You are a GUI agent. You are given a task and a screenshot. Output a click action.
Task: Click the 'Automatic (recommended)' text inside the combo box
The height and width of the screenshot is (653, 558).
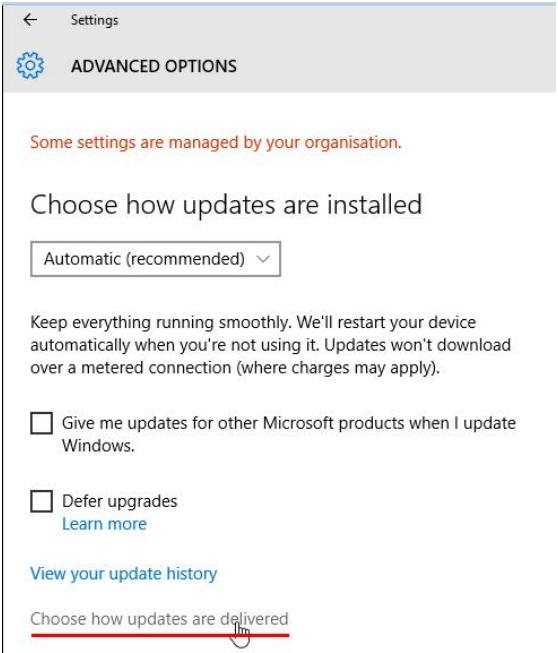pyautogui.click(x=144, y=259)
